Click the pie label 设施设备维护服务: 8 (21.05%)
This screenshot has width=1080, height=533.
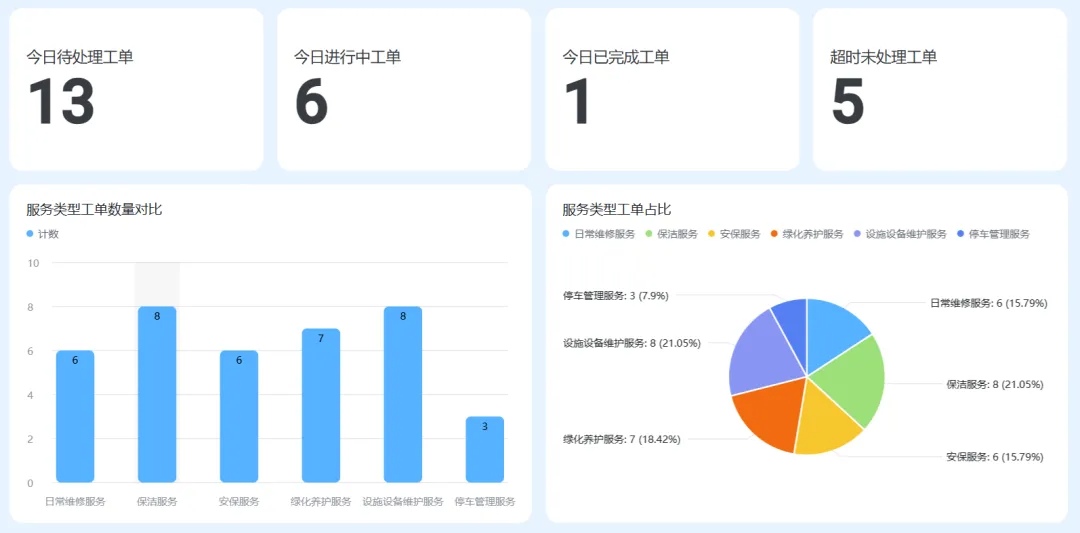point(632,344)
